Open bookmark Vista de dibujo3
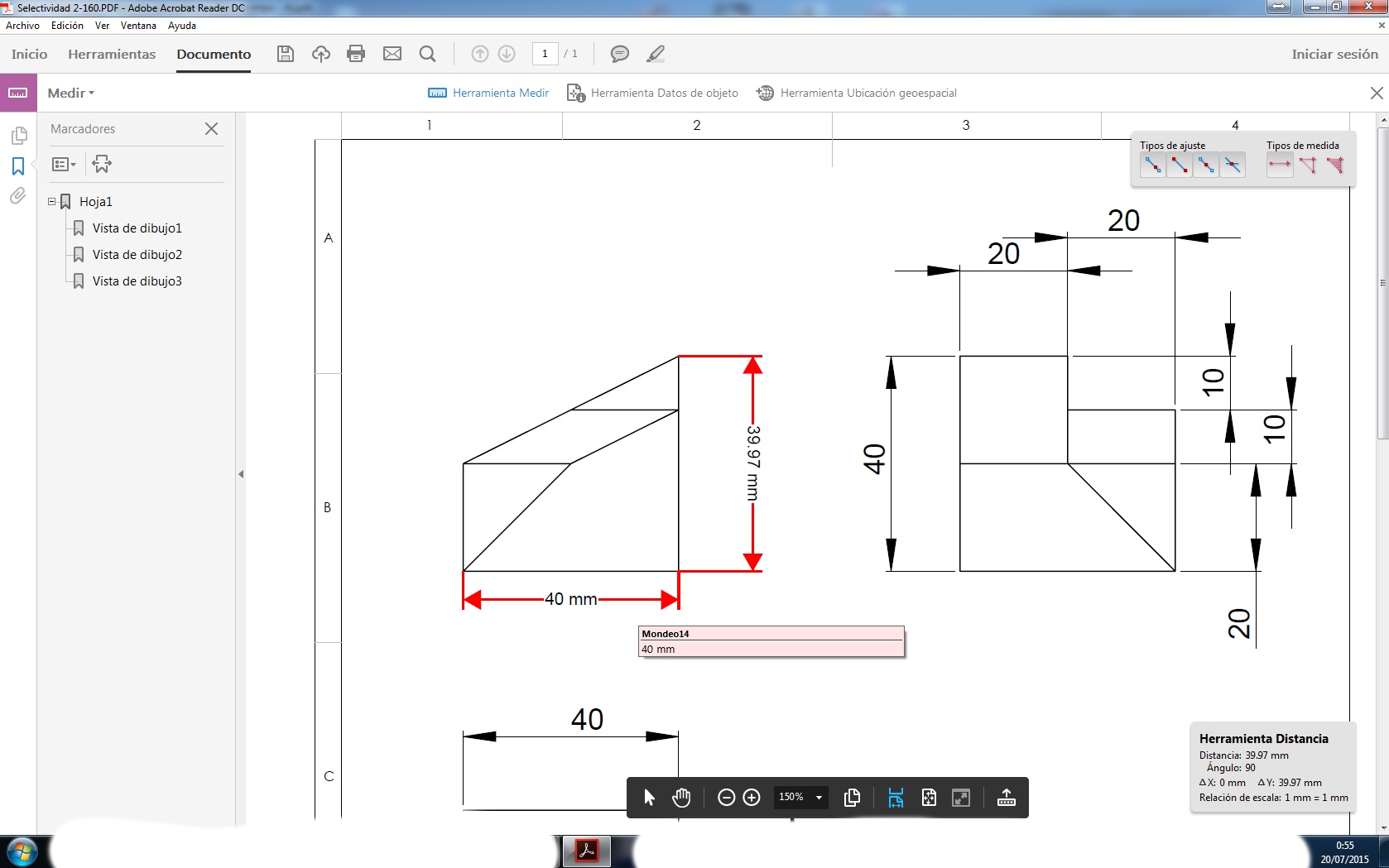Viewport: 1389px width, 868px height. [x=137, y=281]
